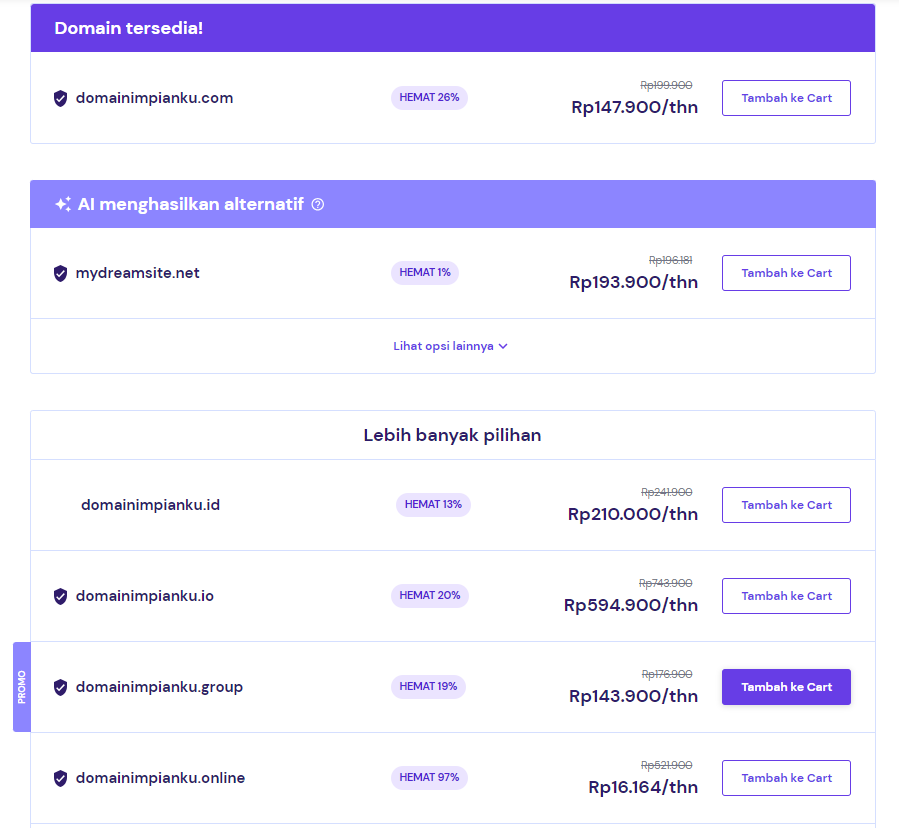Expand Lihat opsi lainnya options

click(x=451, y=345)
